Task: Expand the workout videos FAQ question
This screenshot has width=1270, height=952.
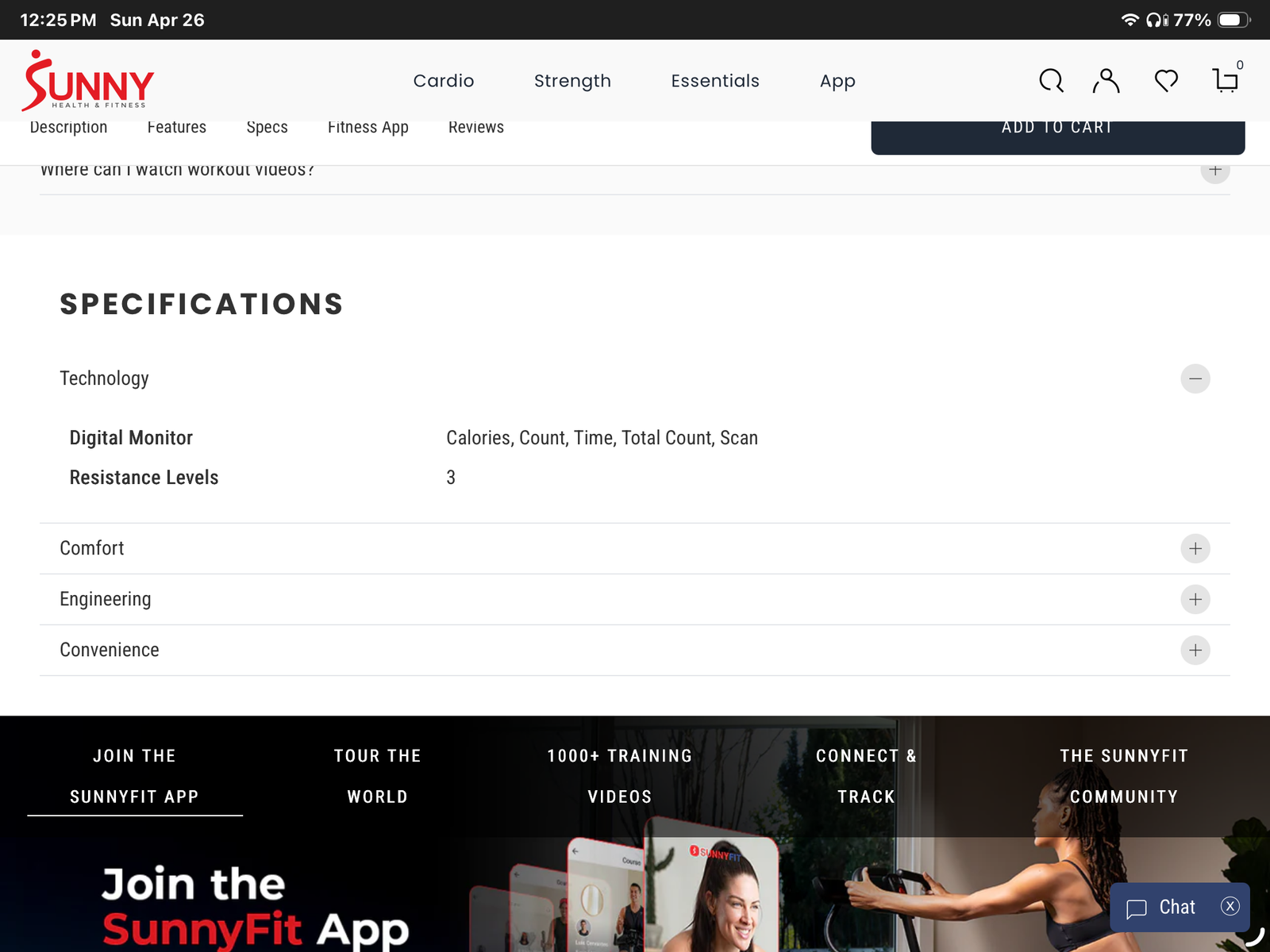Action: [1214, 171]
